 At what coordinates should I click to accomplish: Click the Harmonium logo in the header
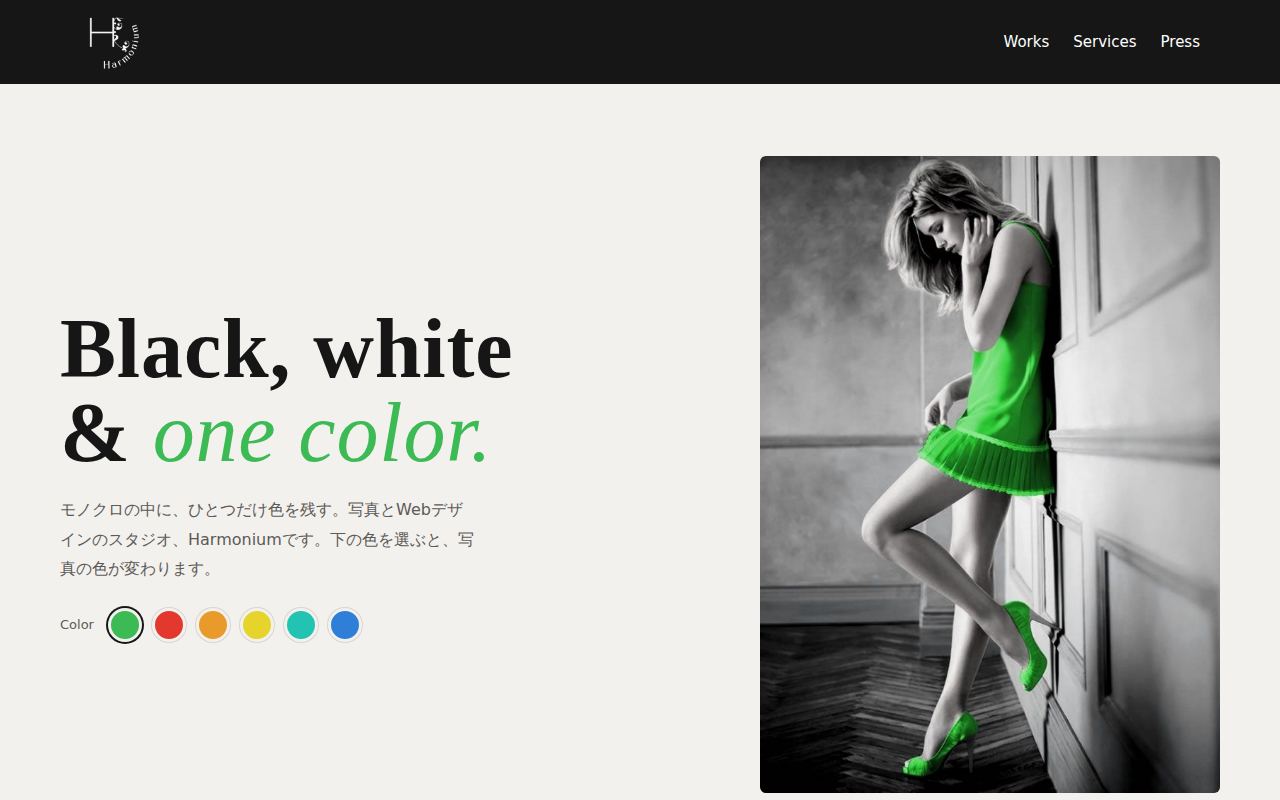[114, 43]
